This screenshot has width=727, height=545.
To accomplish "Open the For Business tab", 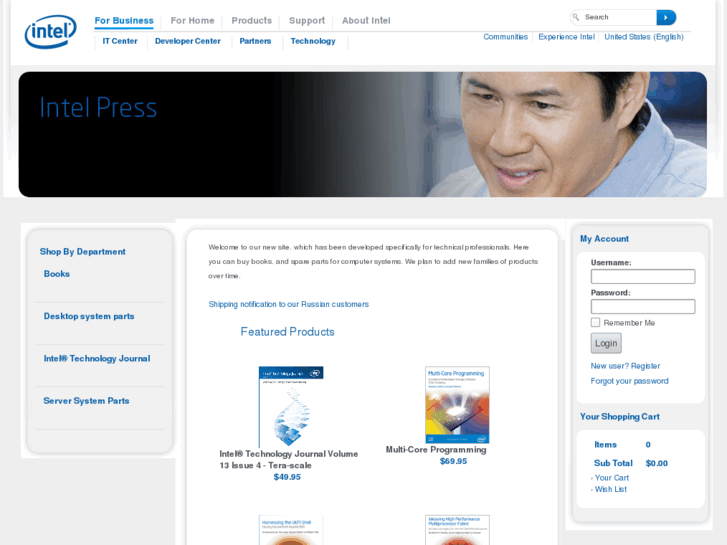I will point(124,20).
